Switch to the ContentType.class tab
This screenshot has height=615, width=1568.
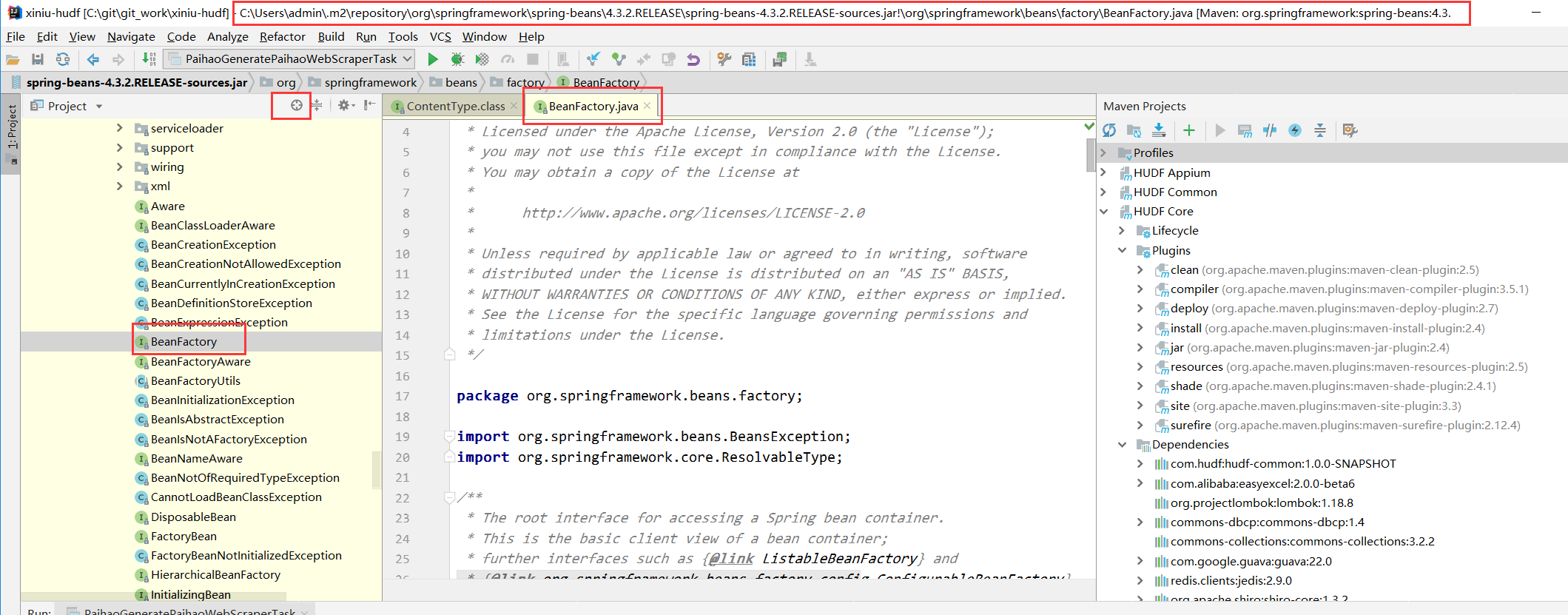tap(454, 107)
